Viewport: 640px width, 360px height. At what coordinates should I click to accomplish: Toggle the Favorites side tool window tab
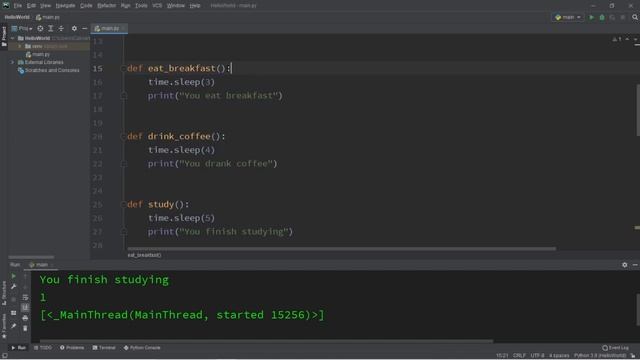4,326
